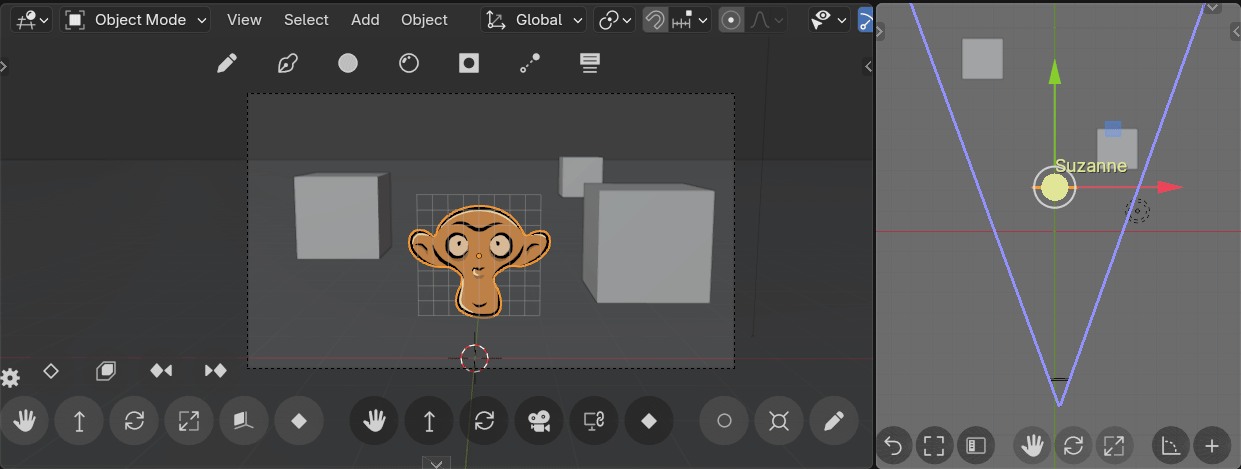This screenshot has height=469, width=1241.
Task: Expand the sidebar arrow on the main viewport's right edge
Action: pyautogui.click(x=867, y=67)
